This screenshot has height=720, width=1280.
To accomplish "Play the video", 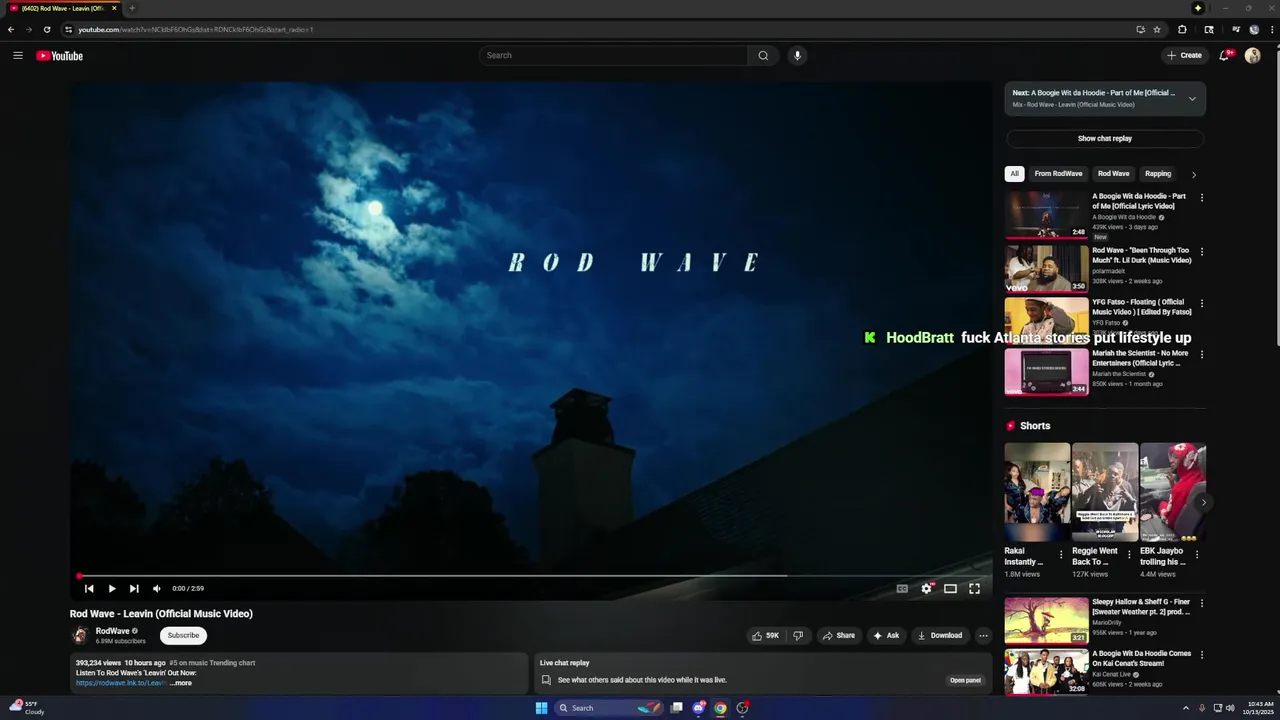I will pos(111,589).
